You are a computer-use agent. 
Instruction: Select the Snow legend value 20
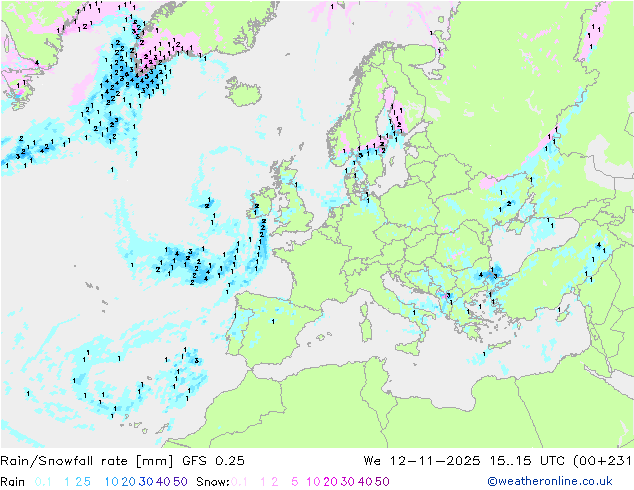330,482
